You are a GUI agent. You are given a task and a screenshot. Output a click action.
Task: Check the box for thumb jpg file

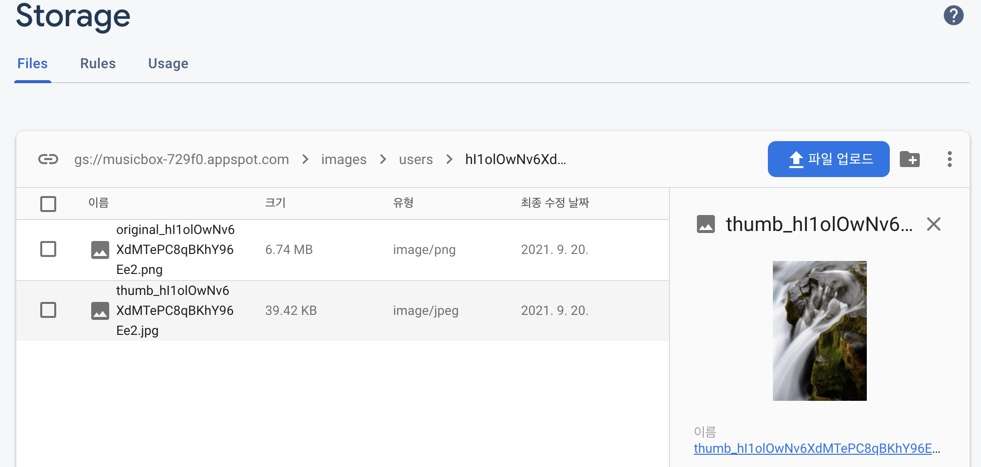coord(48,310)
